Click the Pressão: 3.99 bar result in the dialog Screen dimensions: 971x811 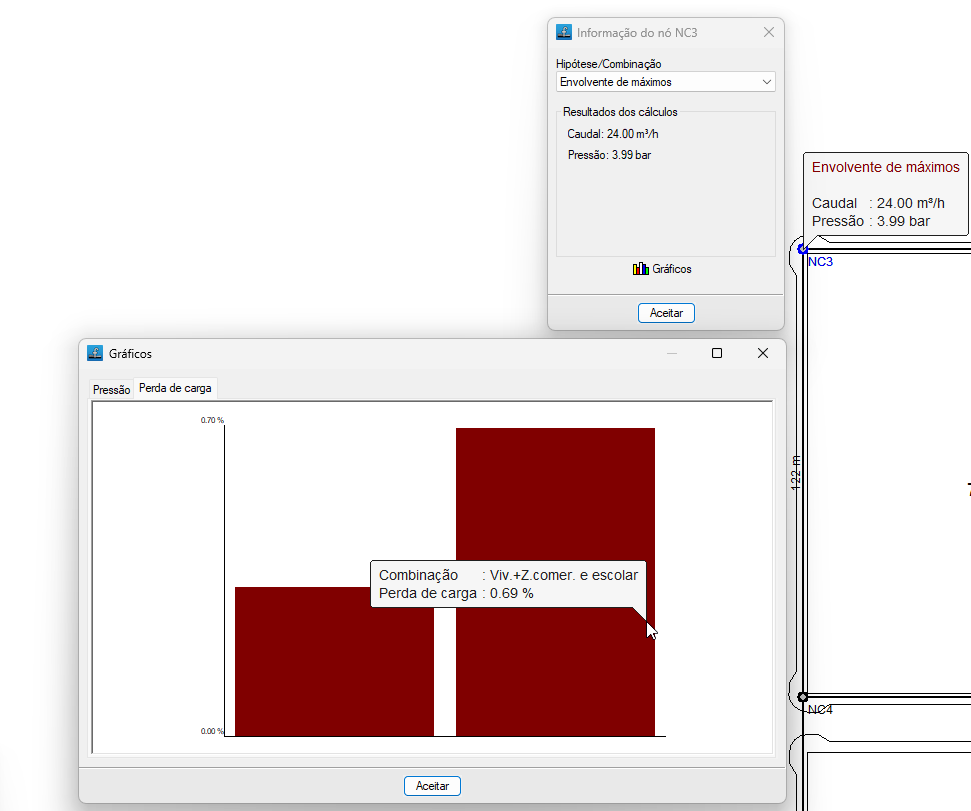click(x=609, y=155)
